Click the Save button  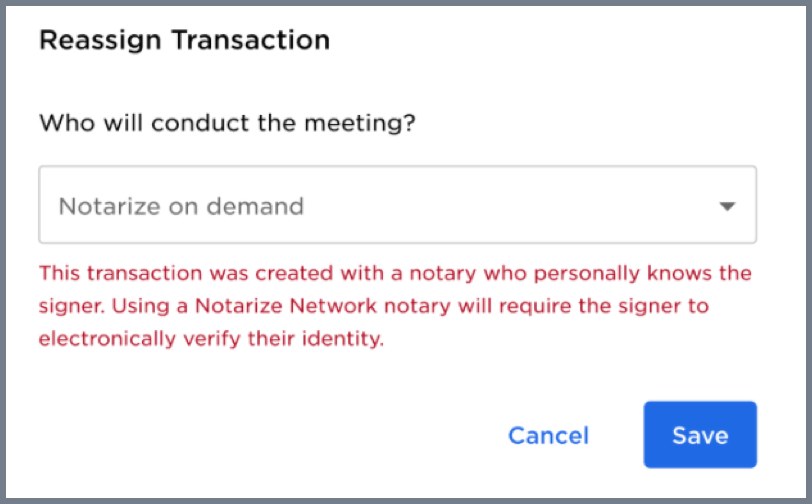(700, 435)
